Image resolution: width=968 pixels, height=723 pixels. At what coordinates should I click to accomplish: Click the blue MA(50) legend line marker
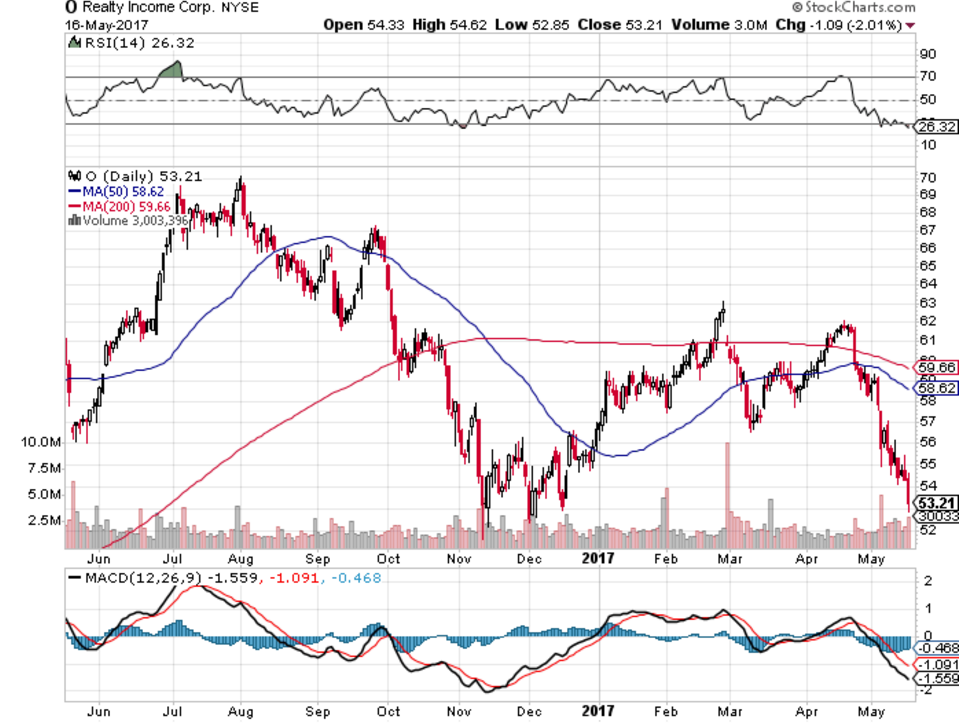[x=73, y=191]
